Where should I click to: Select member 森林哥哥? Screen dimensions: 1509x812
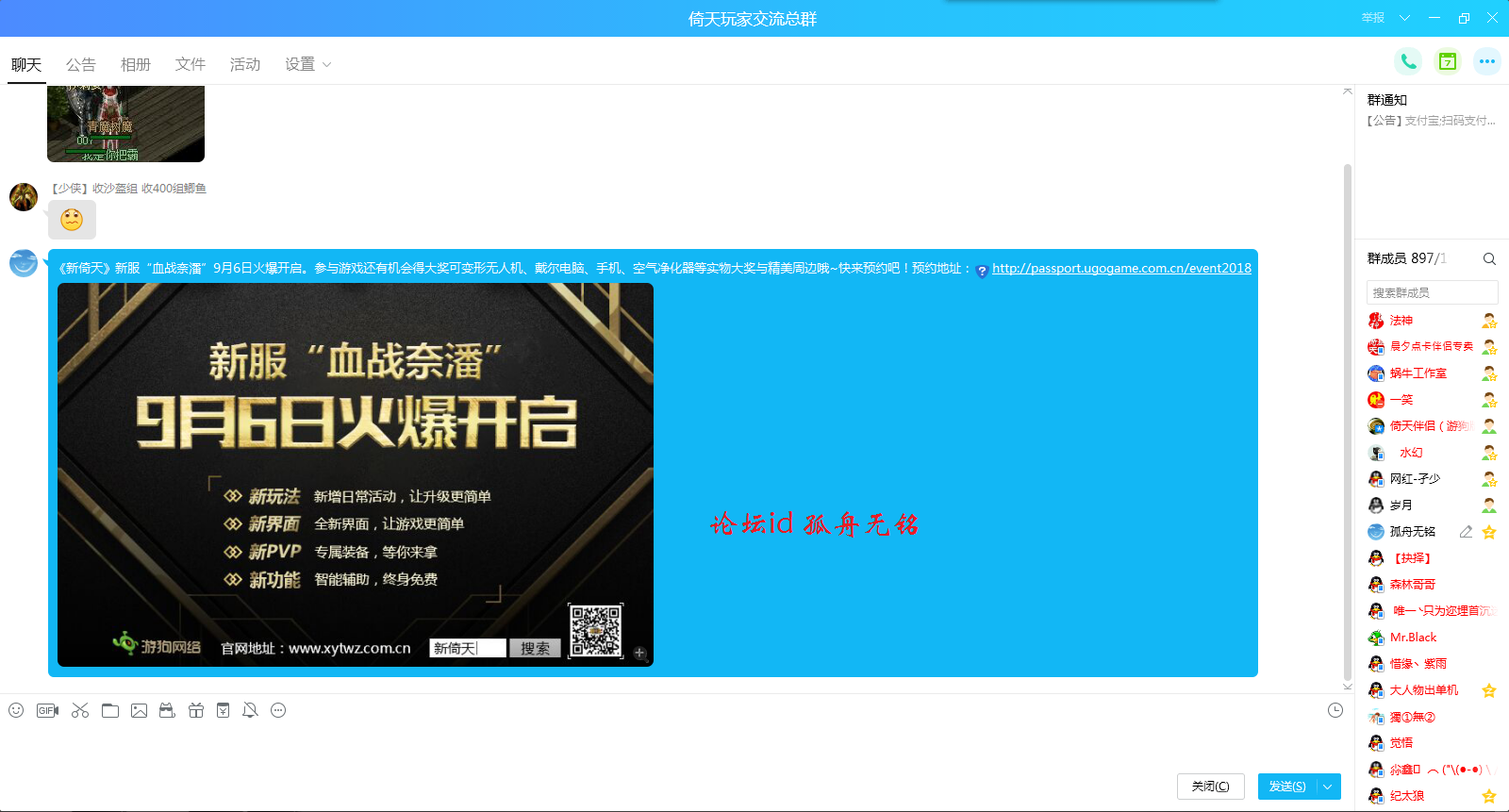[1413, 585]
